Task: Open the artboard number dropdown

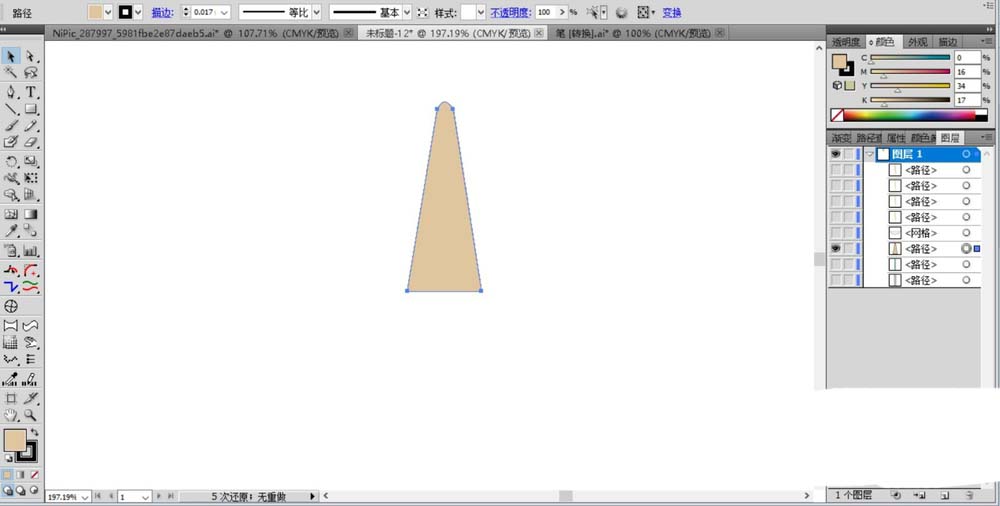Action: (x=145, y=496)
